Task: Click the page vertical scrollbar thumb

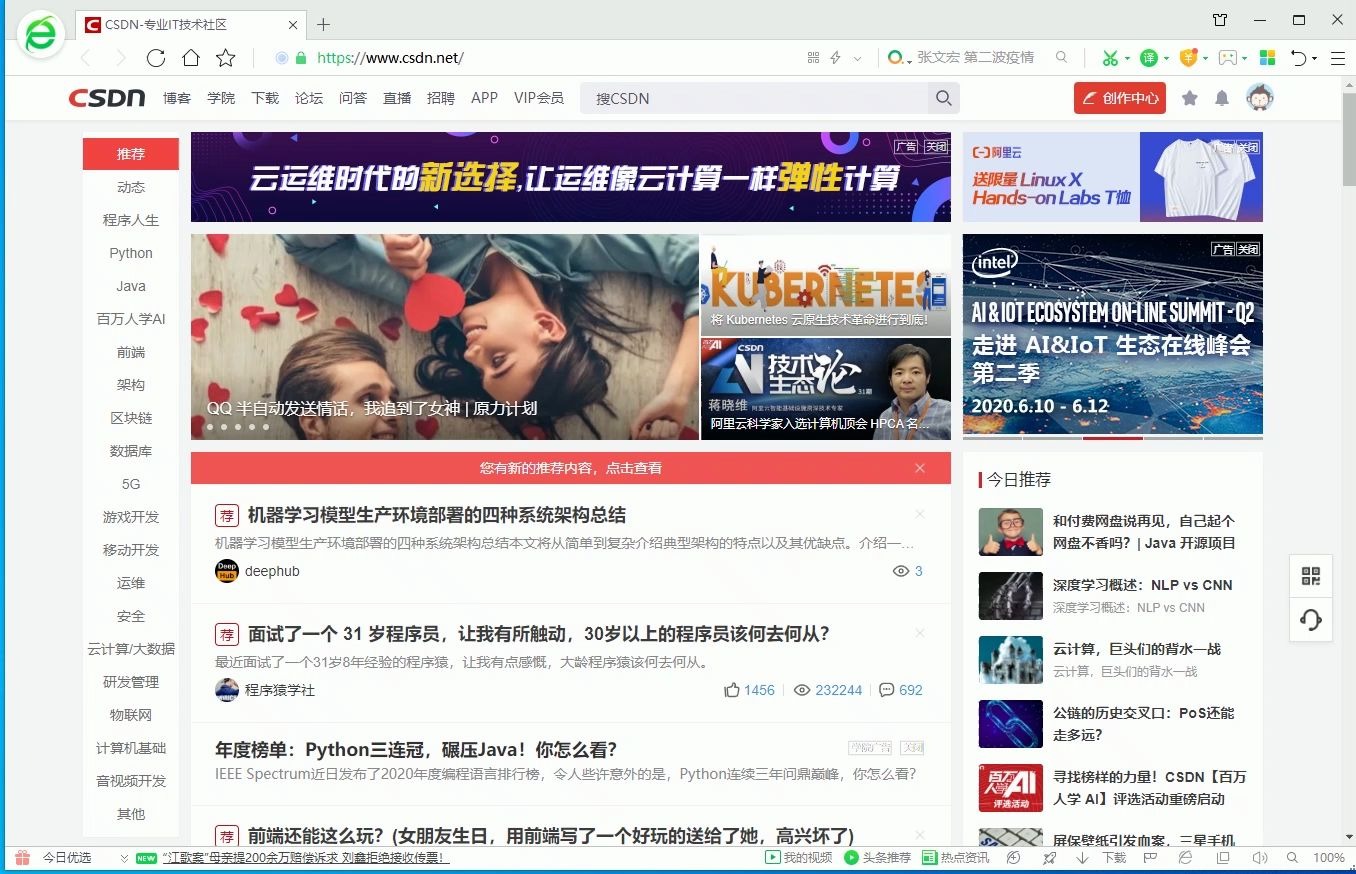Action: (x=1349, y=140)
